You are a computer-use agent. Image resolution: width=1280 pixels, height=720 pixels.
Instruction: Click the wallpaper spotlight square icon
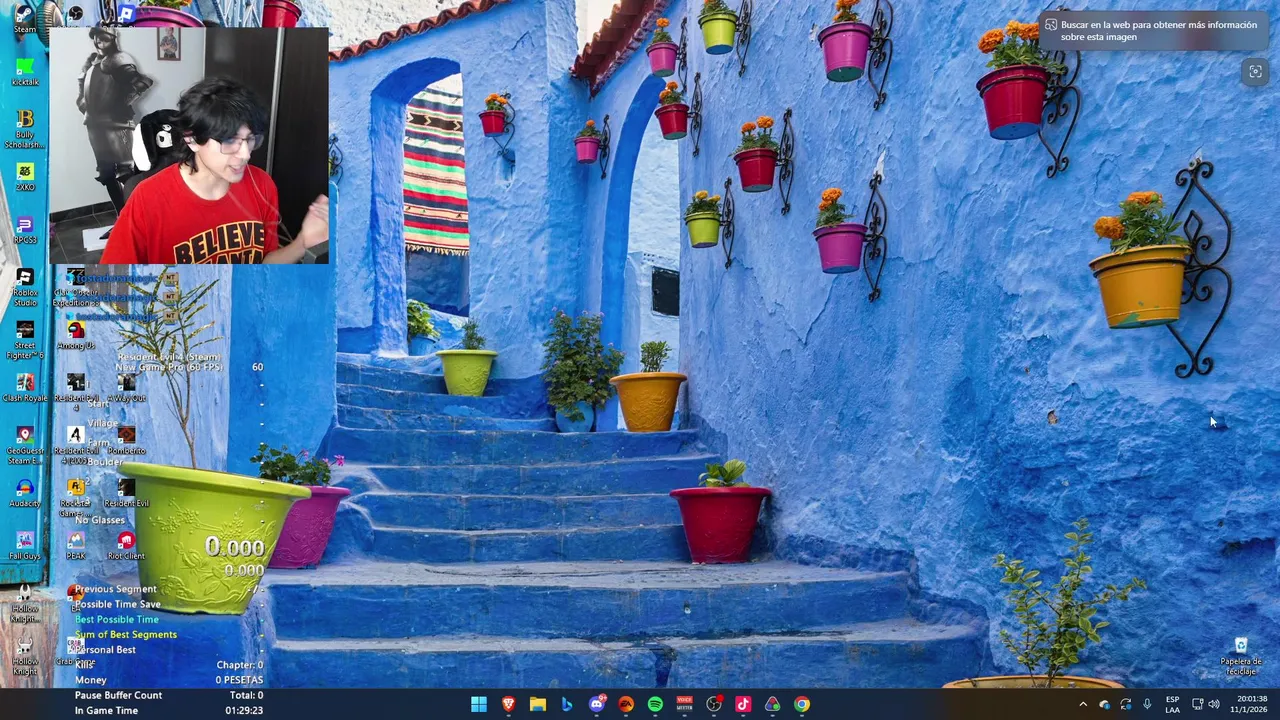click(1255, 71)
